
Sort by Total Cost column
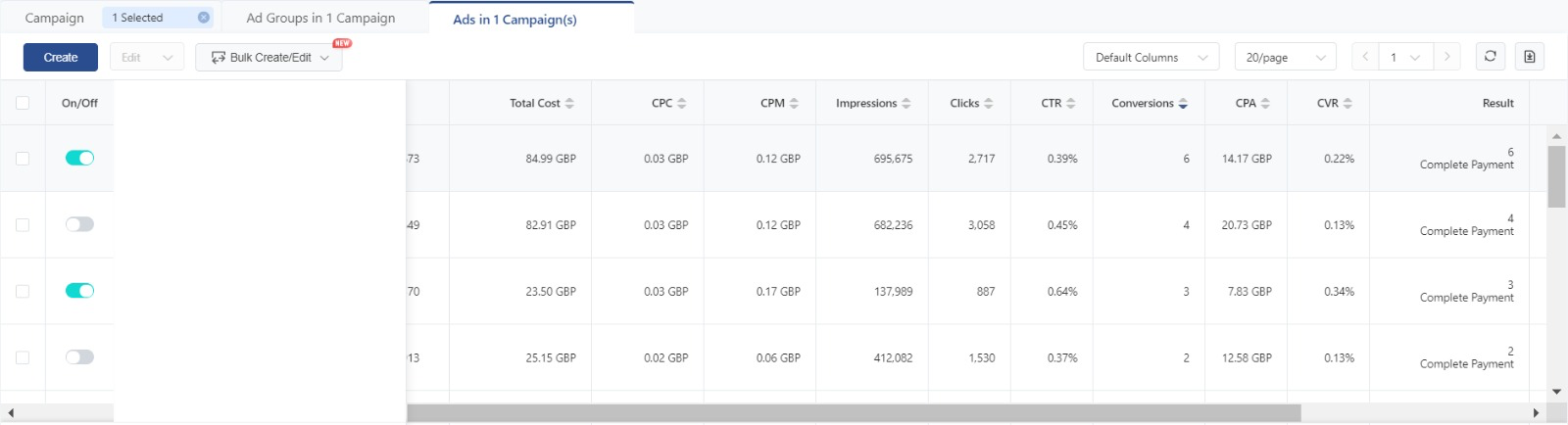(x=569, y=103)
